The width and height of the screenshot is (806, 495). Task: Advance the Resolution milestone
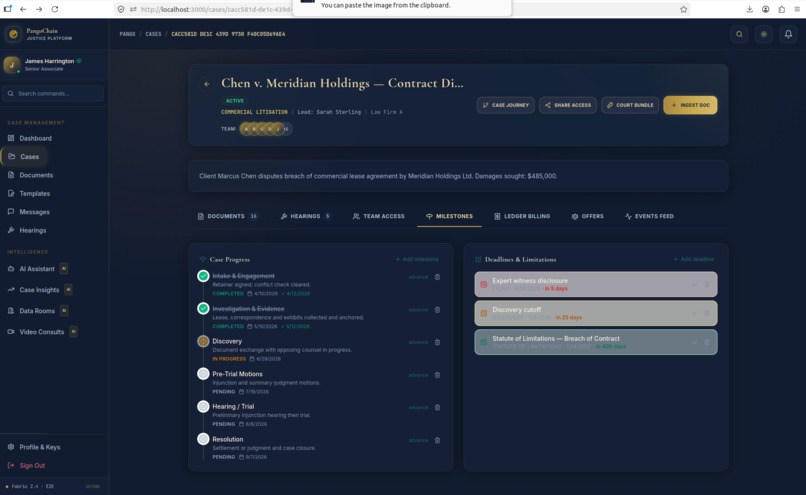(x=418, y=441)
